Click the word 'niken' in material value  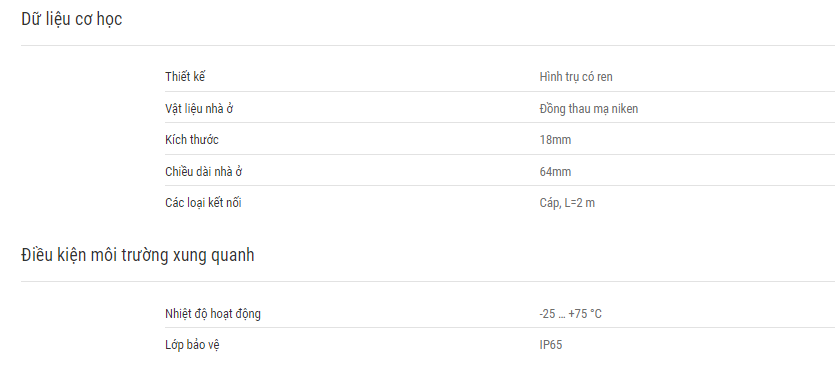[x=624, y=109]
